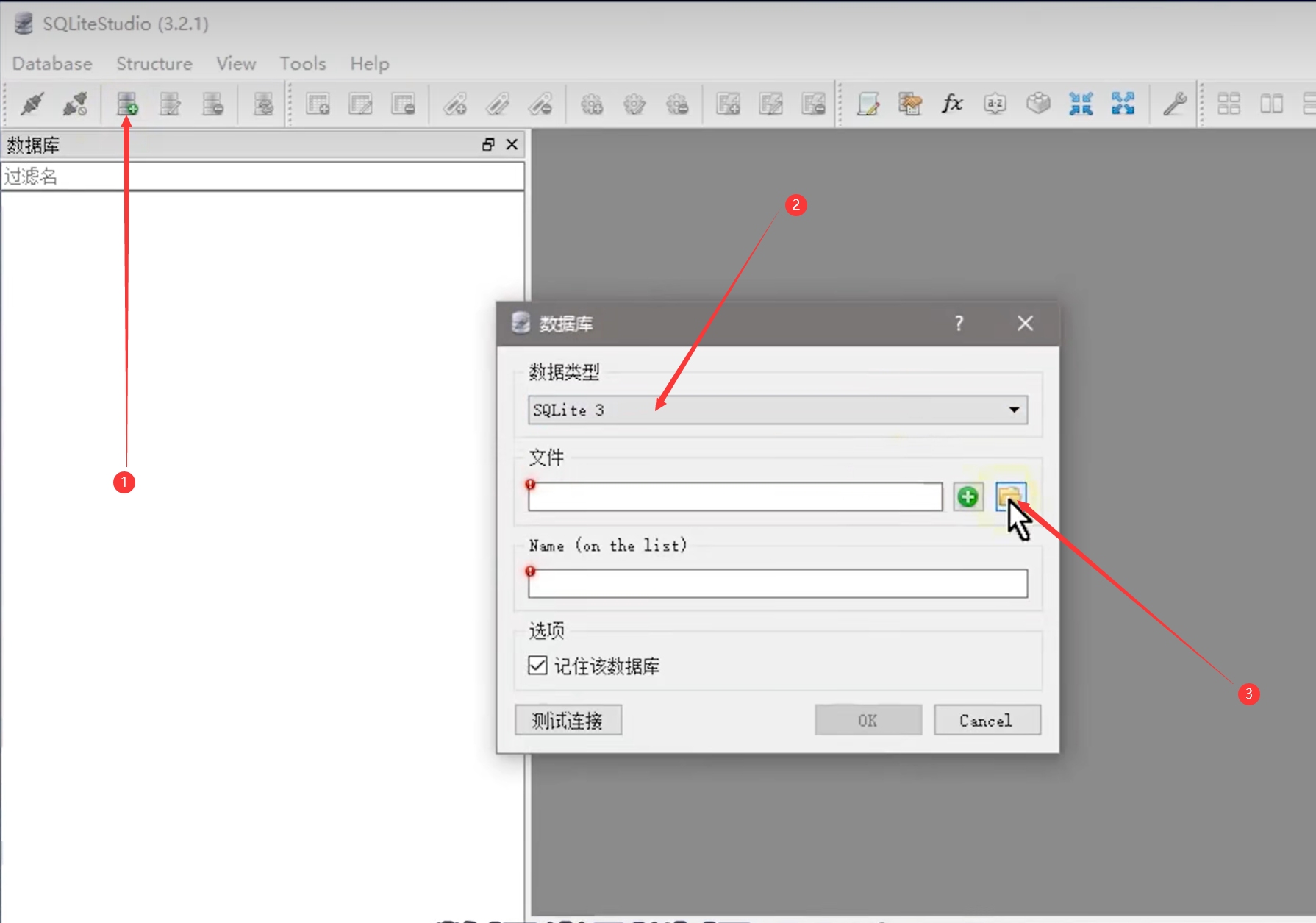
Task: Click the Create index toolbar icon
Action: click(455, 104)
